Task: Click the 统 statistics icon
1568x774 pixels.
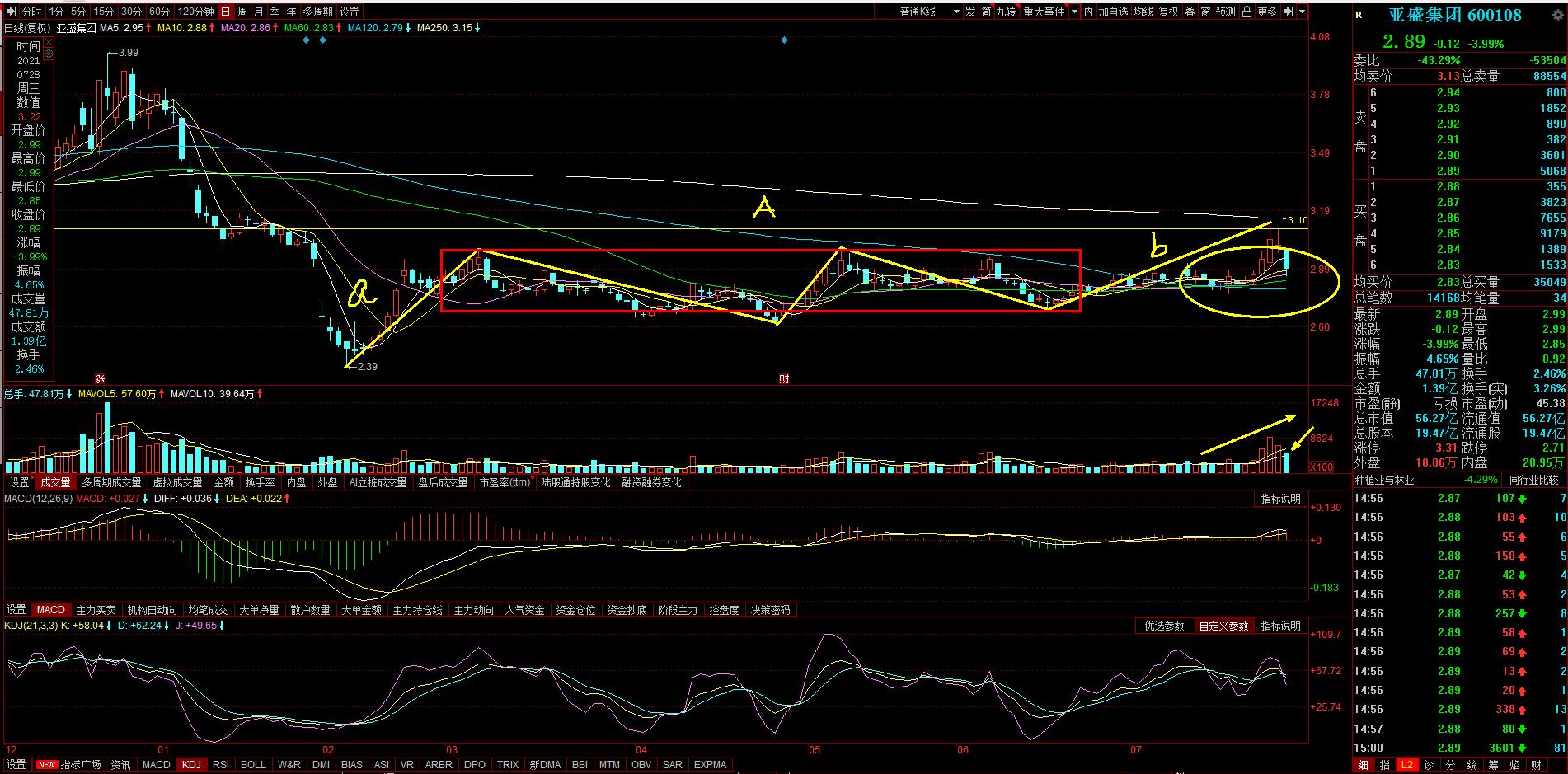Action: point(1472,765)
